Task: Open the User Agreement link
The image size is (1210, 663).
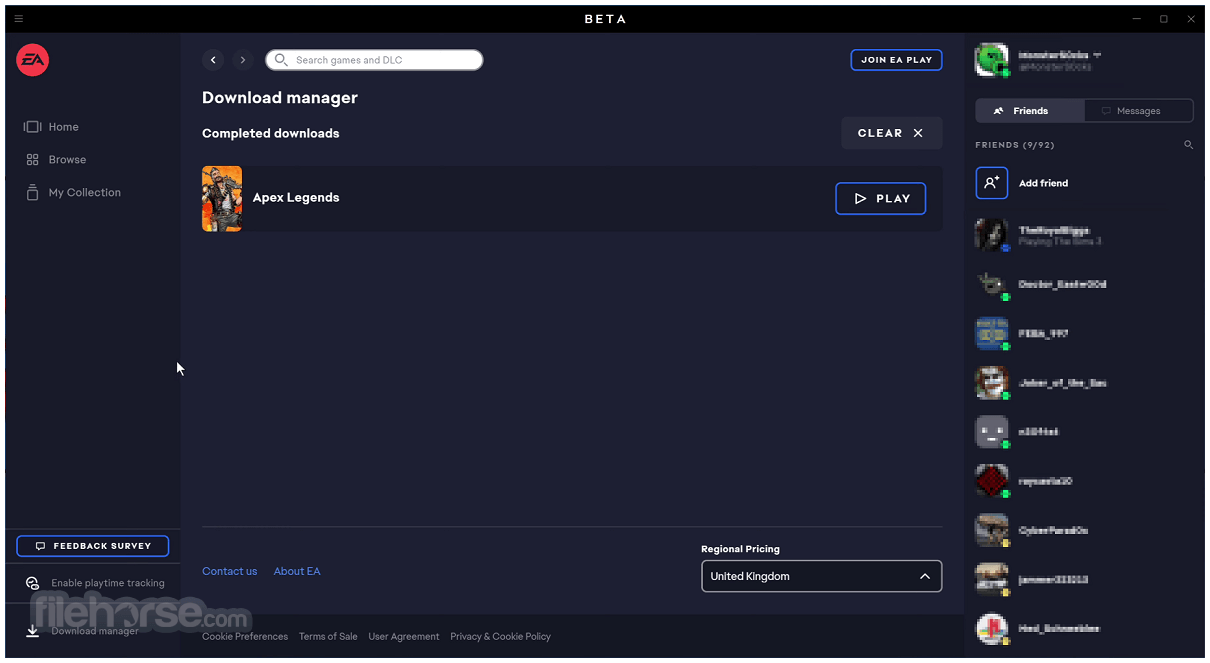Action: click(404, 637)
